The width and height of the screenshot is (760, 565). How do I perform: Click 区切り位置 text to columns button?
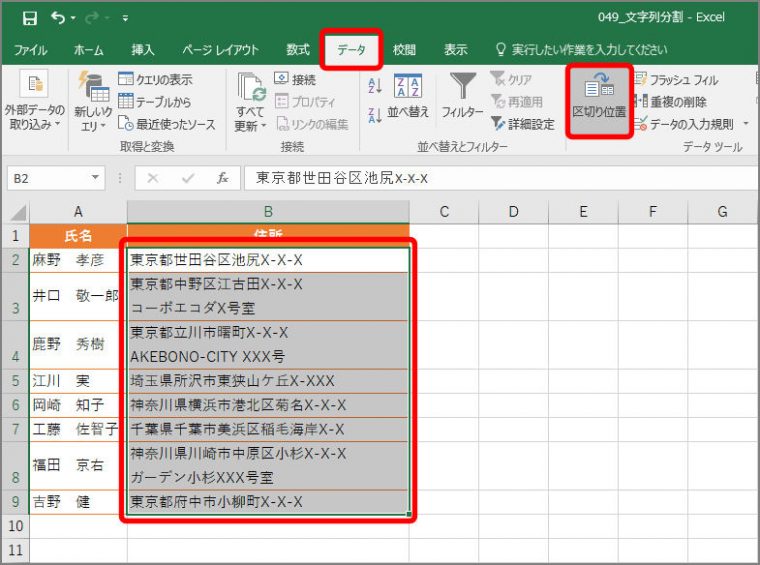pyautogui.click(x=599, y=101)
